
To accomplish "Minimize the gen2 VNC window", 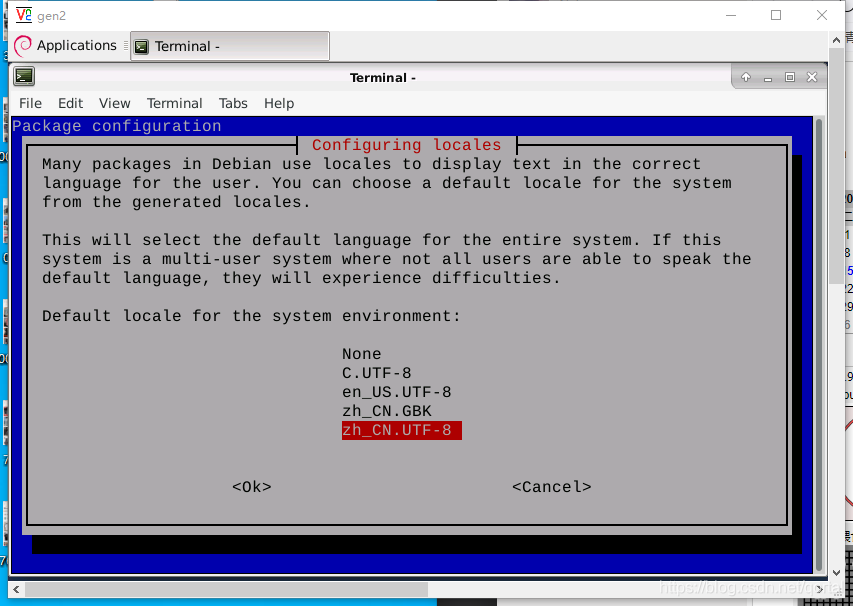I will [731, 15].
